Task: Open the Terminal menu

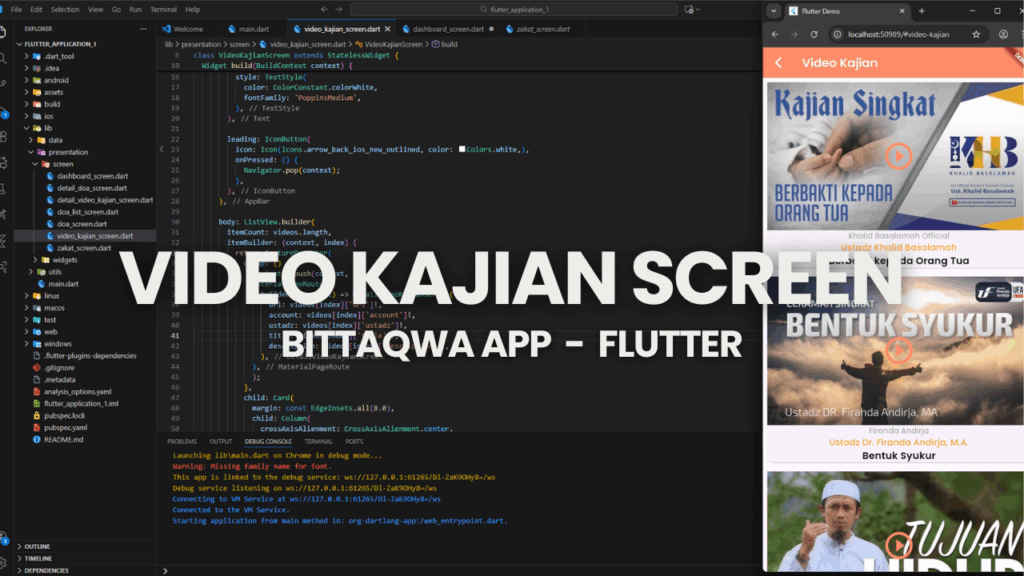Action: point(164,7)
